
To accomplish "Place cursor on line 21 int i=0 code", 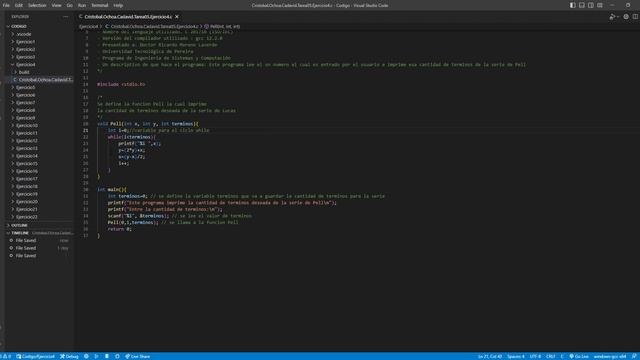I will pos(118,130).
